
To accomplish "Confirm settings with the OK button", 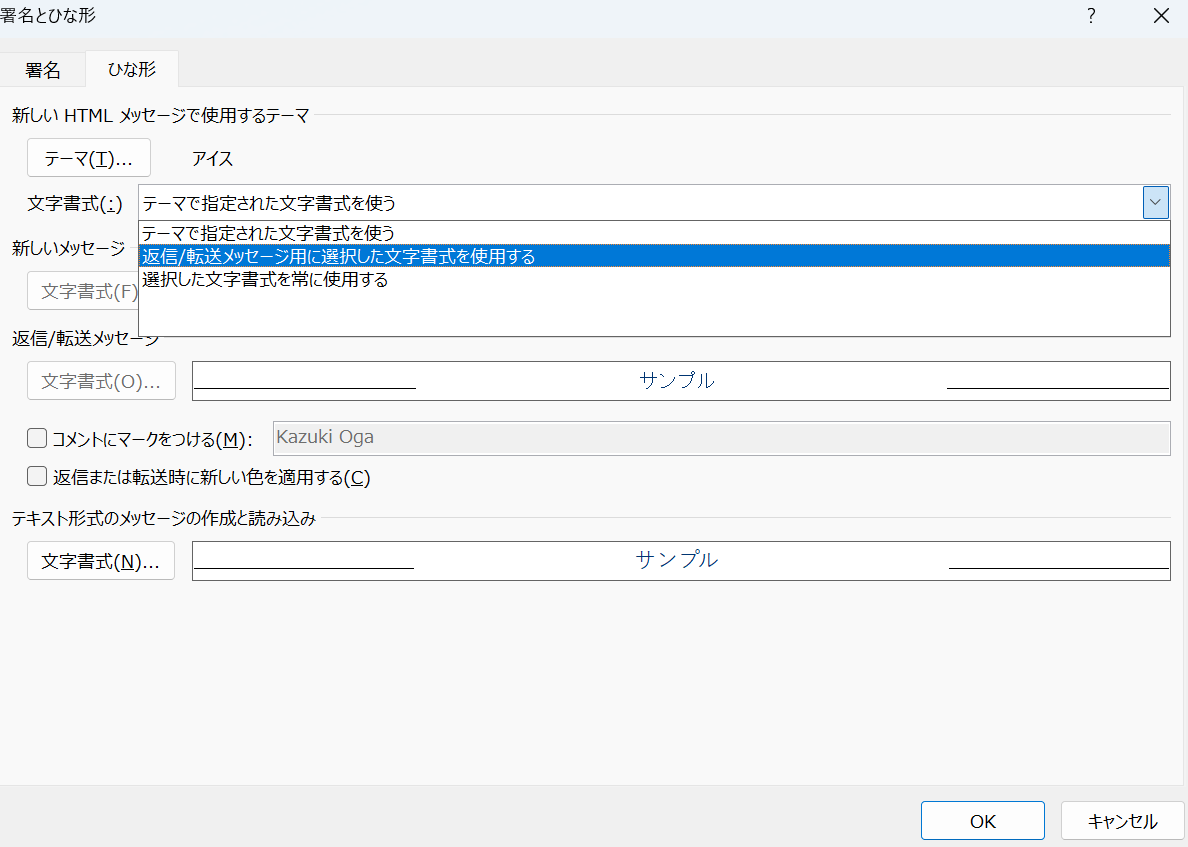I will point(983,821).
